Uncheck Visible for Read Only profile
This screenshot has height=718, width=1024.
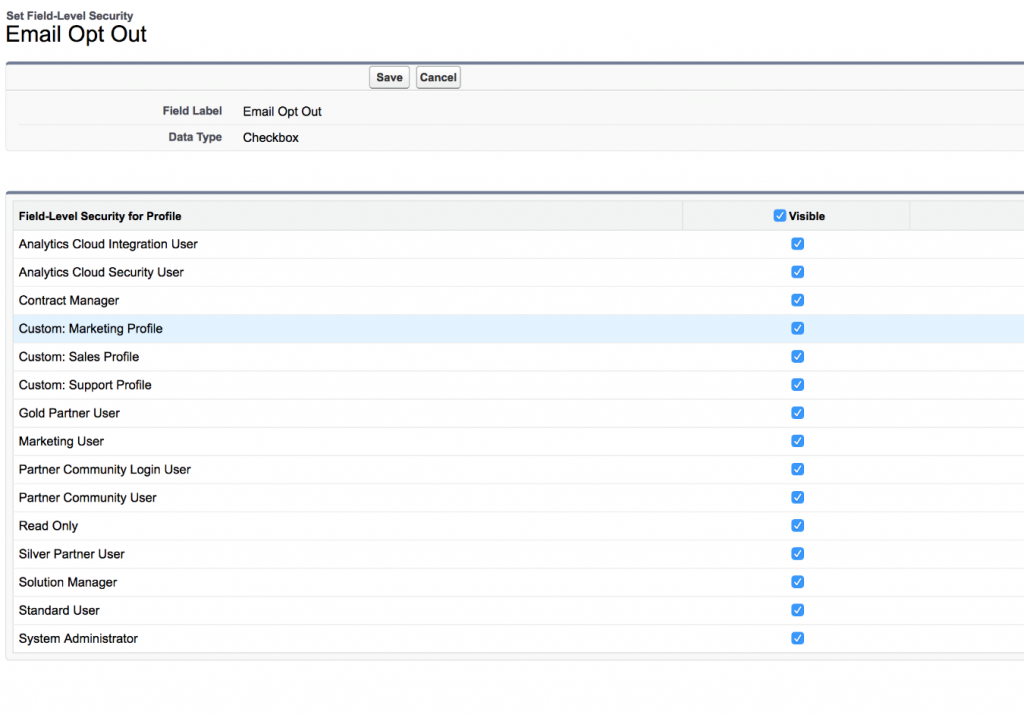point(797,526)
